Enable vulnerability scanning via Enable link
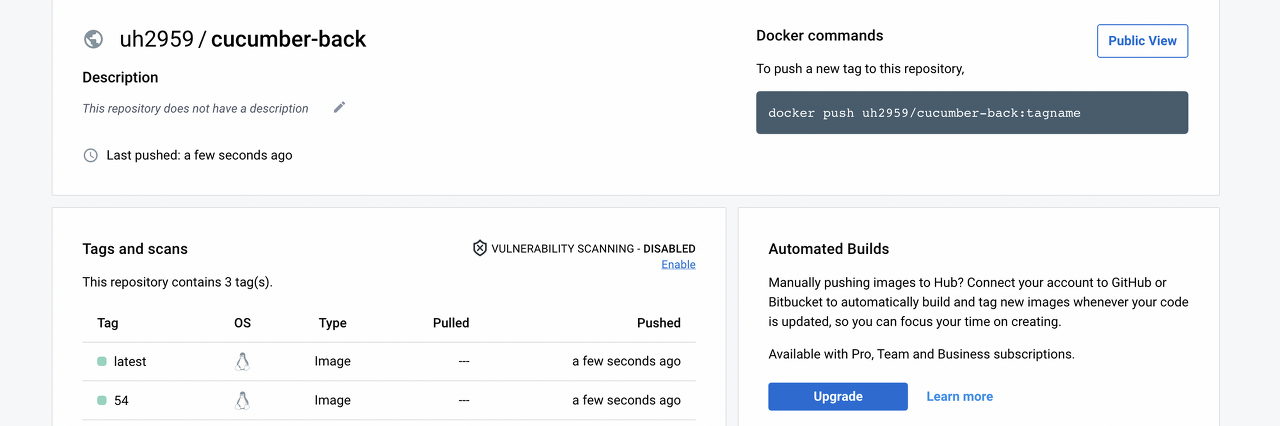1280x426 pixels. 678,265
